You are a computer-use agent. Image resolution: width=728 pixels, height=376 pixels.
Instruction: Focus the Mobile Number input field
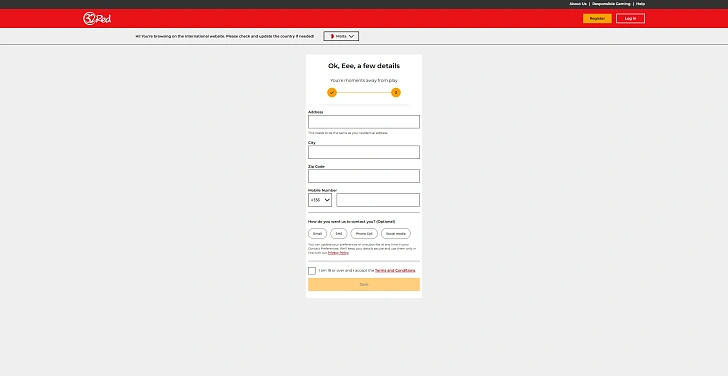click(x=378, y=200)
